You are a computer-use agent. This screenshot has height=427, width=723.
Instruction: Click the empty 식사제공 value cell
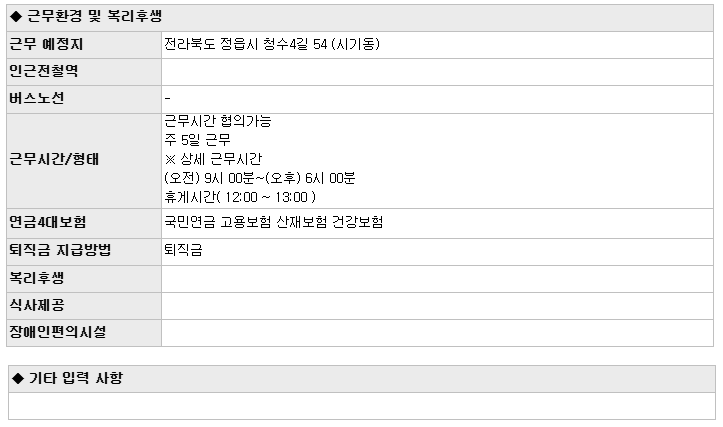[x=437, y=306]
